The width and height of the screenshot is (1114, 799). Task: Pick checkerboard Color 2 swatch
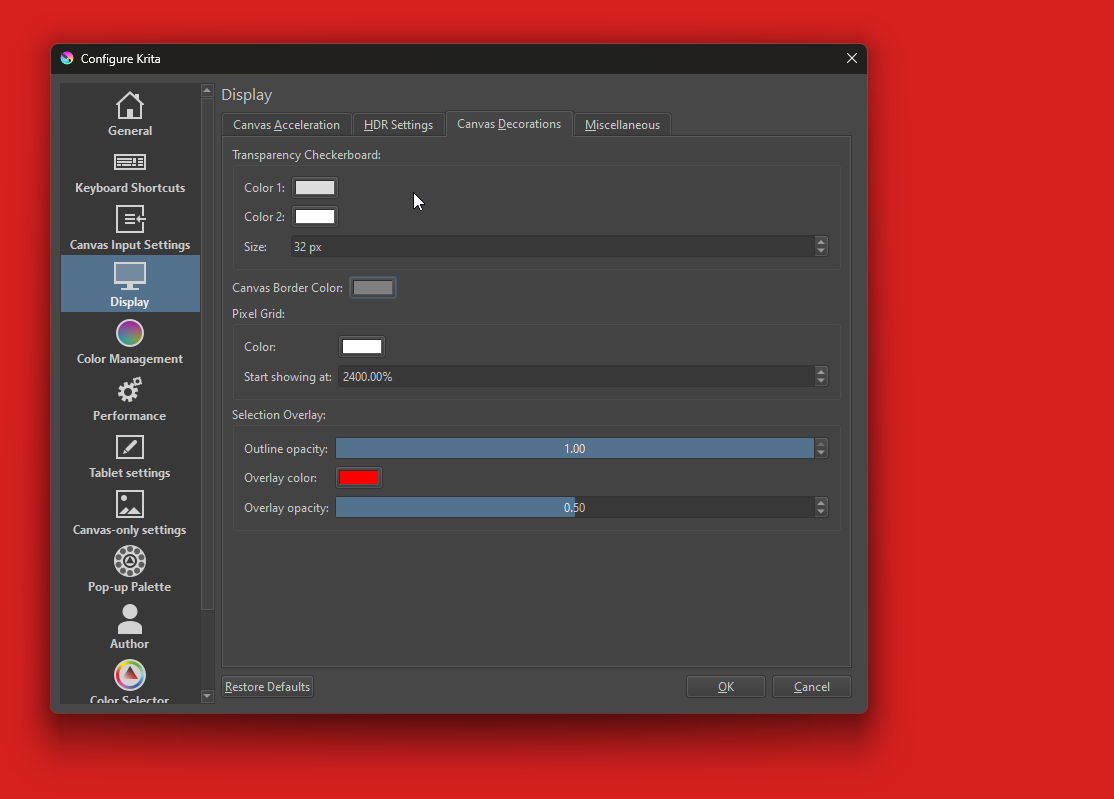coord(315,217)
